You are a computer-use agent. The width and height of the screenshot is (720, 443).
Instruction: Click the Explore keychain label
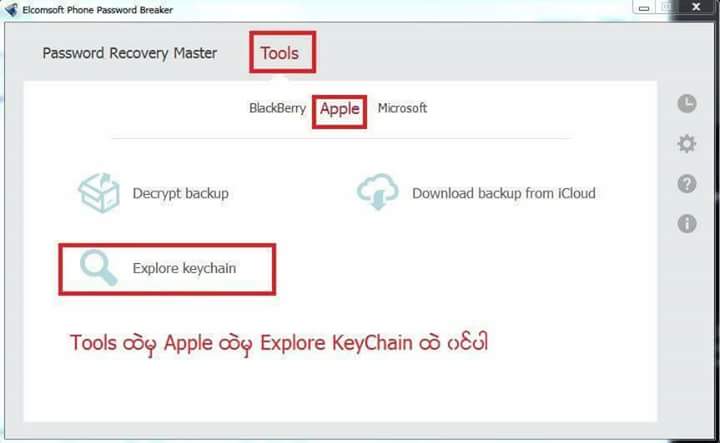pyautogui.click(x=184, y=268)
